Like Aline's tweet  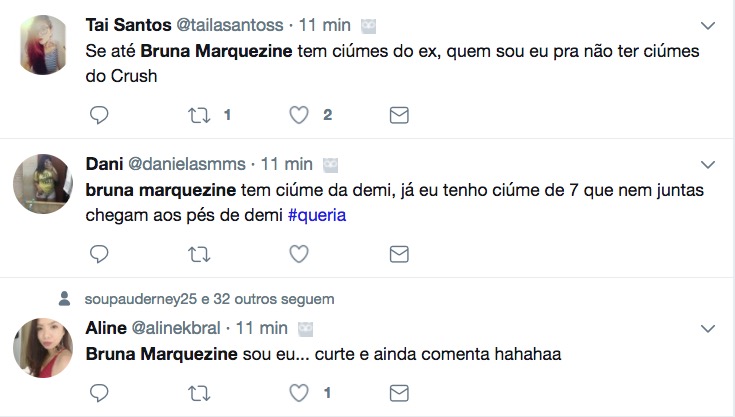pos(299,392)
